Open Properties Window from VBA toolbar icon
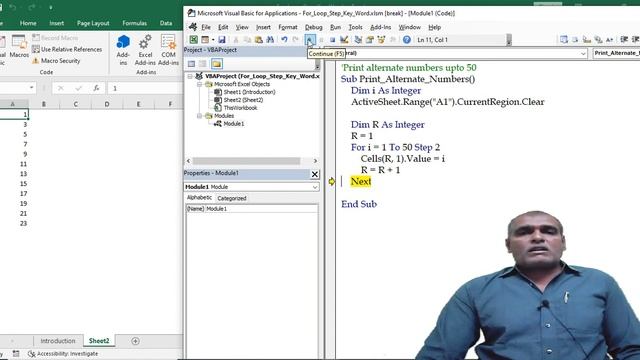 370,40
